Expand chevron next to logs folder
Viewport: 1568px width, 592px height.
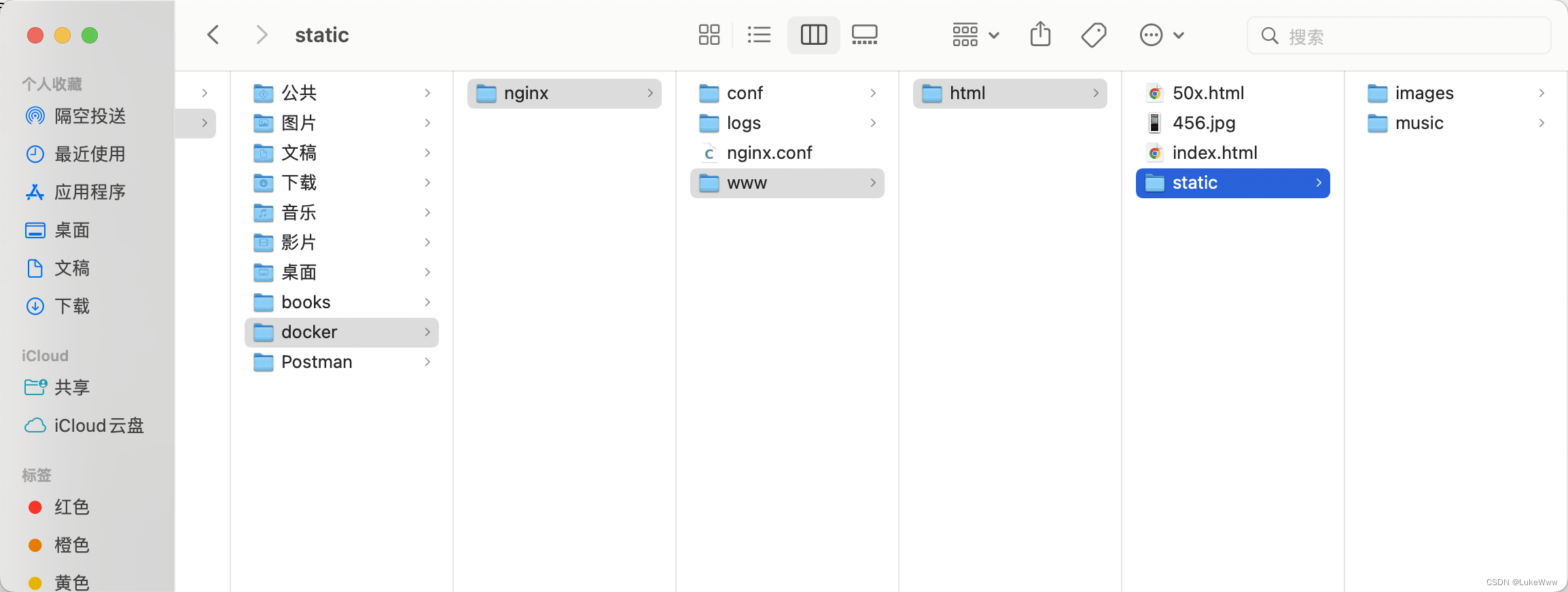tap(873, 123)
